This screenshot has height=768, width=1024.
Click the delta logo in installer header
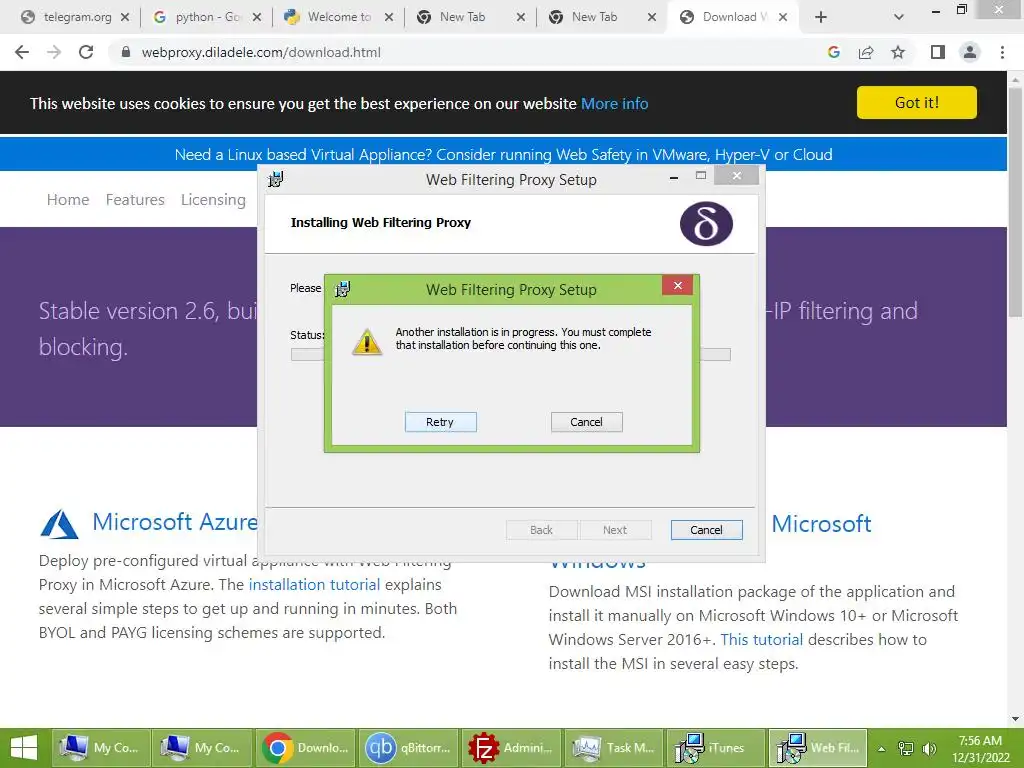pyautogui.click(x=706, y=223)
